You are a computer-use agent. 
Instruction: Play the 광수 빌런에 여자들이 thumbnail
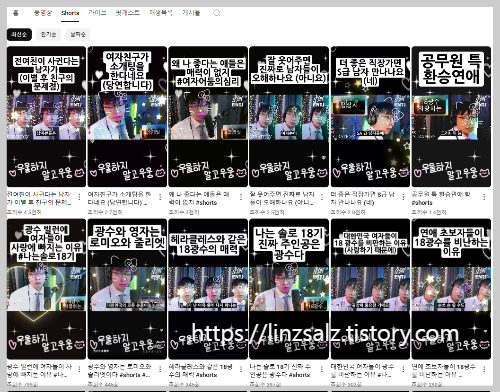(x=46, y=289)
